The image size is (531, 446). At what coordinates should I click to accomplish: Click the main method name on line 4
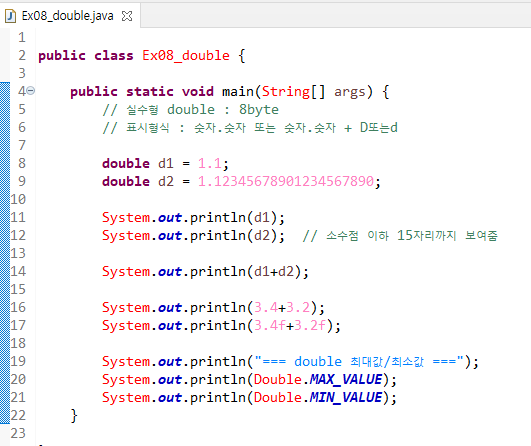(x=238, y=91)
